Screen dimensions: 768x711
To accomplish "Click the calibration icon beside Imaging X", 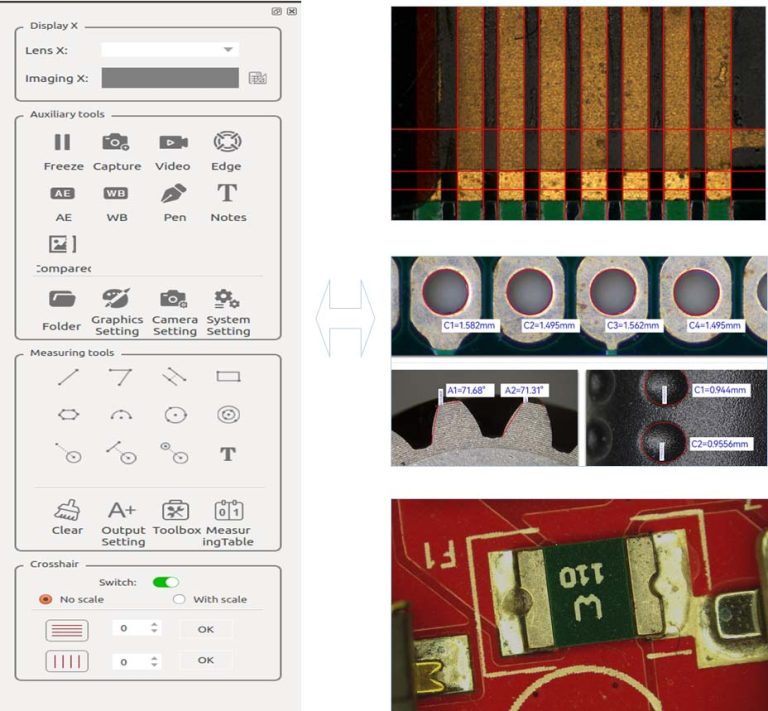I will click(x=258, y=78).
